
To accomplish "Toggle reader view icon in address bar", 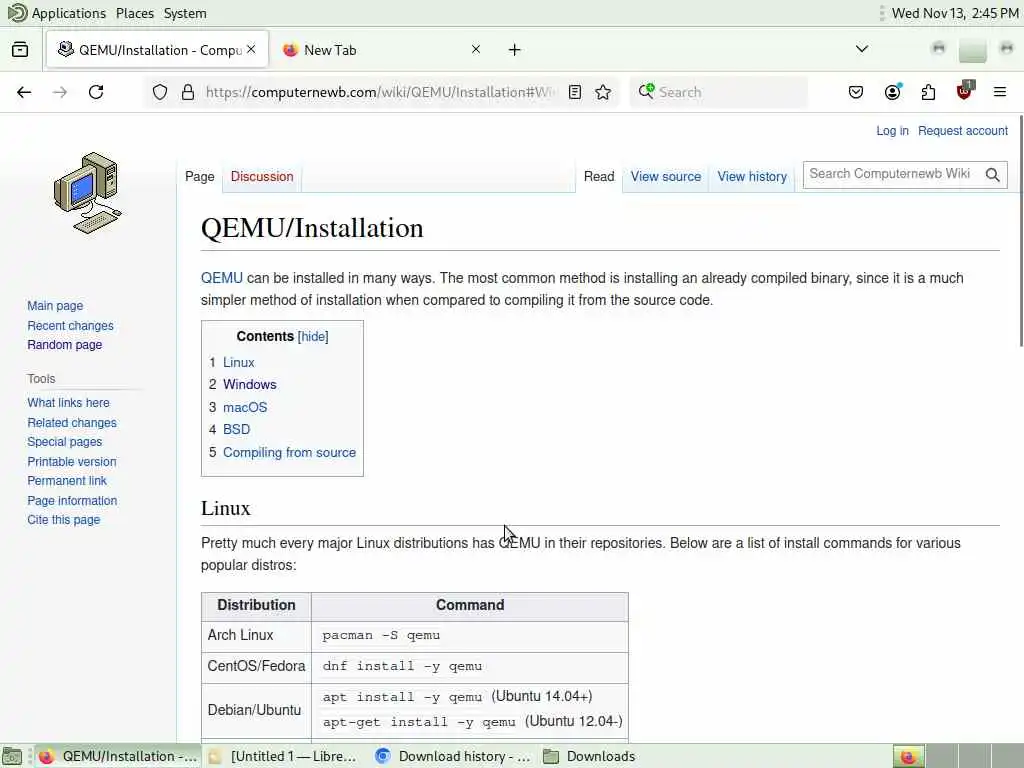I will [x=575, y=92].
